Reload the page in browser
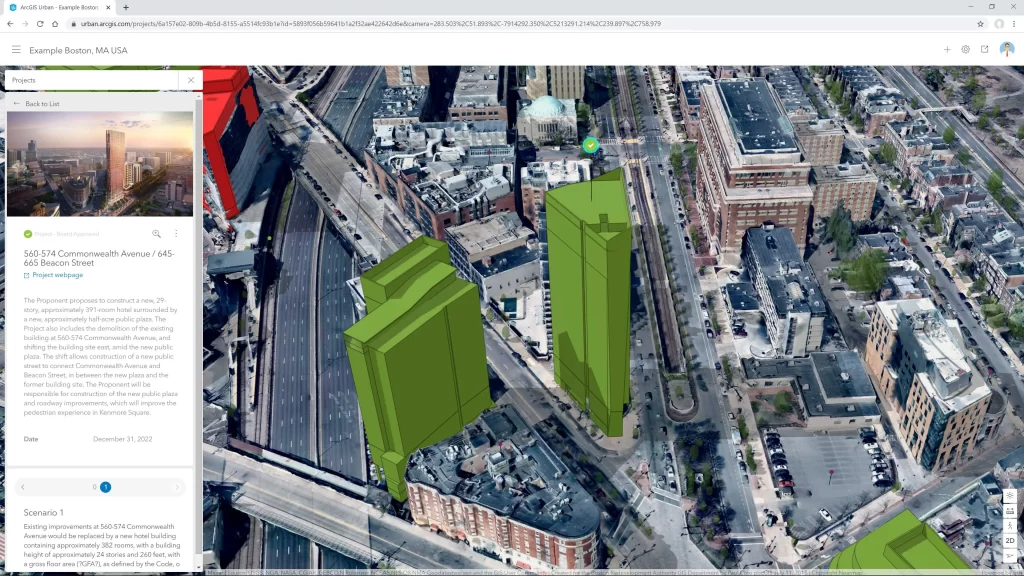Image resolution: width=1024 pixels, height=576 pixels. pyautogui.click(x=40, y=24)
